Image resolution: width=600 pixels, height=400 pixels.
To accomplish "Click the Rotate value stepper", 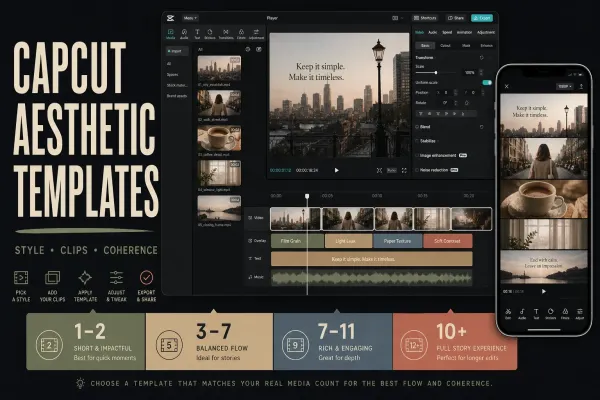I will [x=456, y=103].
